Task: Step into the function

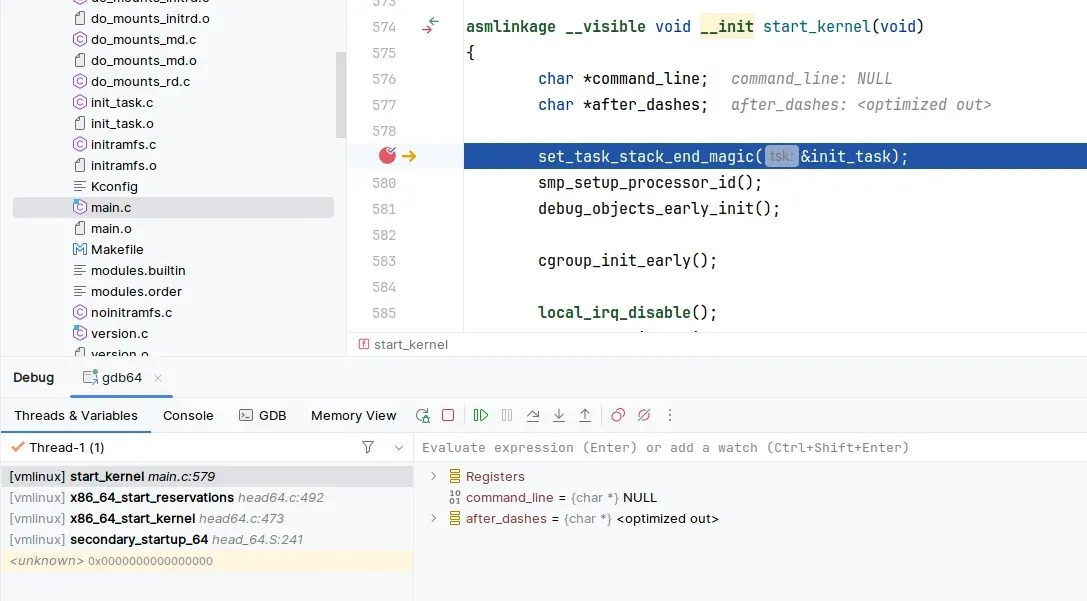Action: 559,415
